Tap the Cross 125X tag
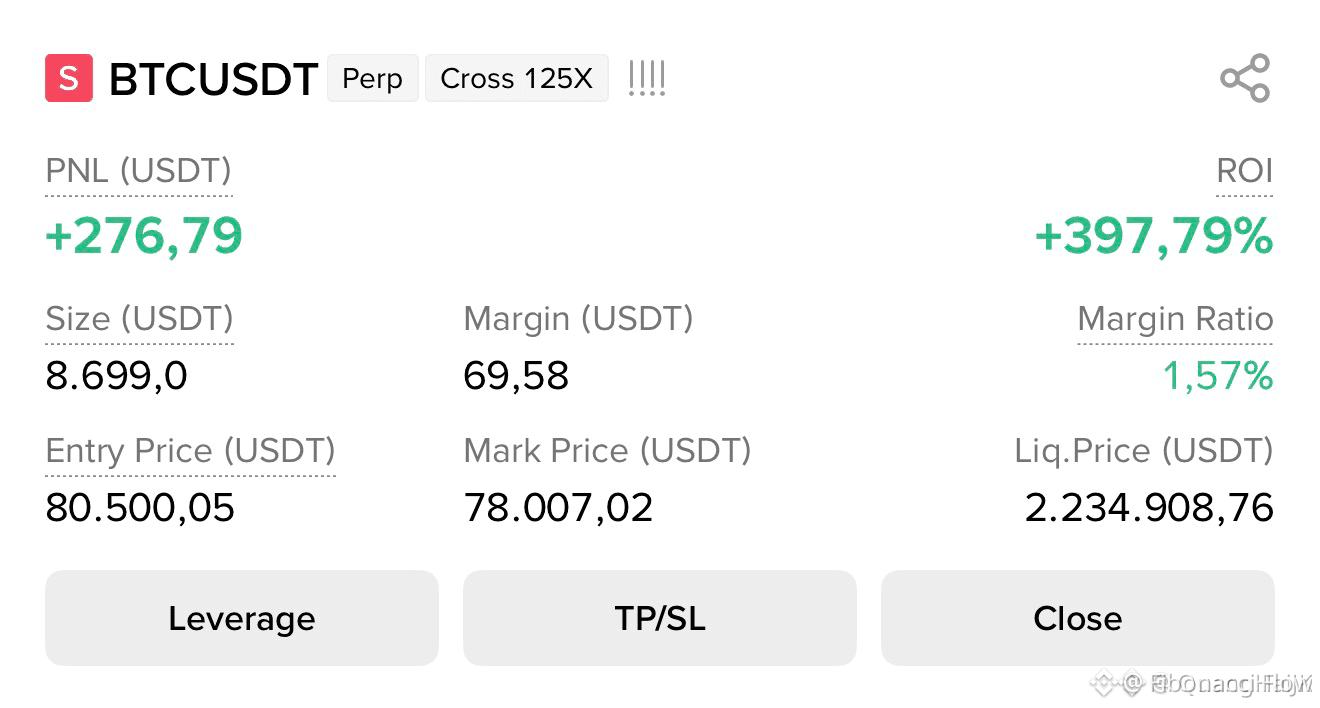The image size is (1320, 708). click(517, 78)
